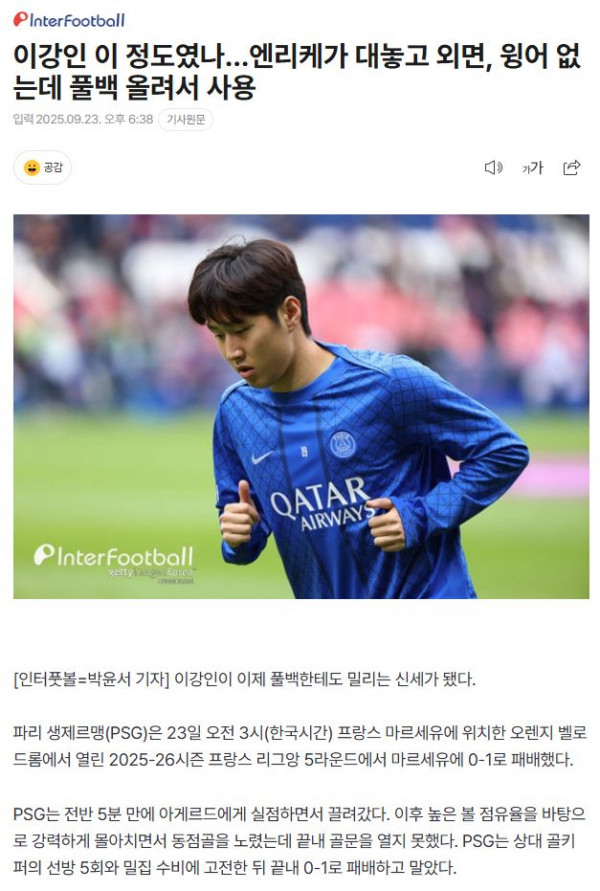
Task: Listen to the article with the speaker icon
Action: click(493, 168)
